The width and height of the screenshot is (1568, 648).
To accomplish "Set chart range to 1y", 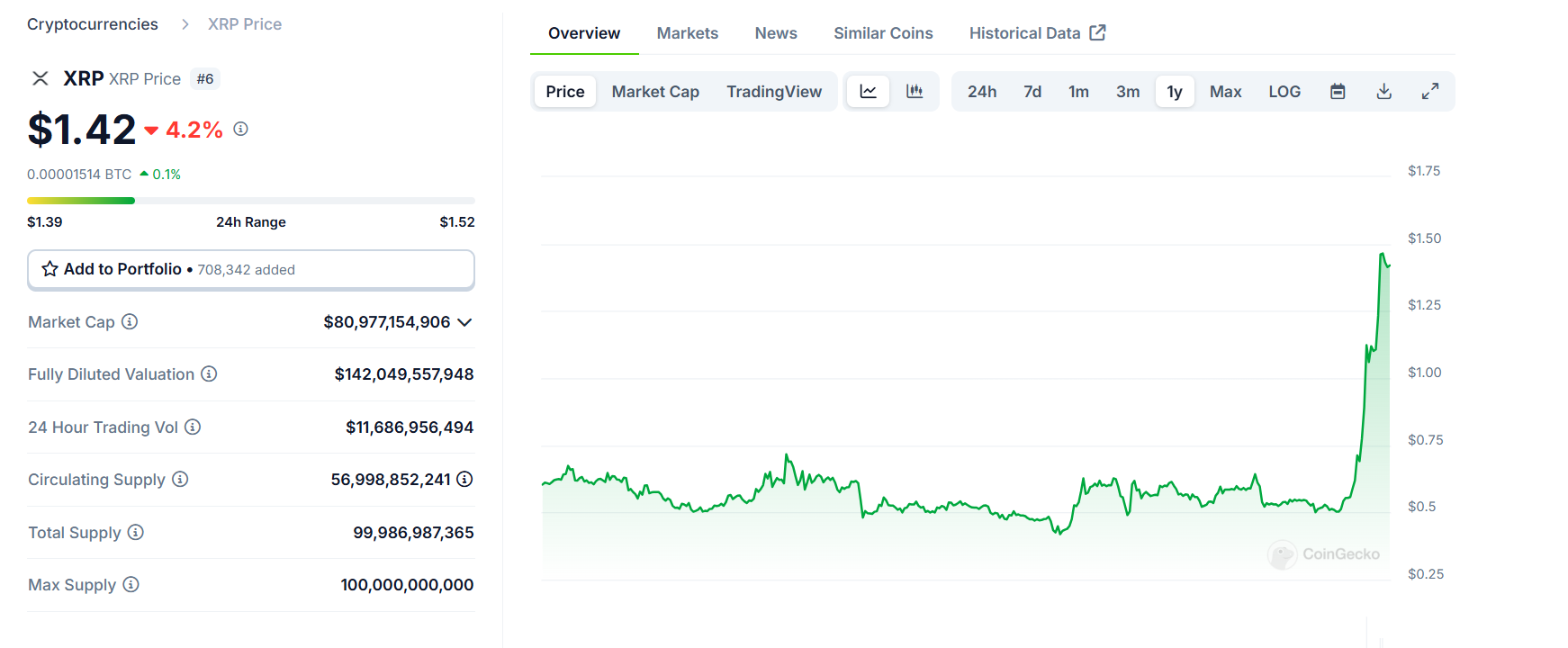I will (1175, 91).
